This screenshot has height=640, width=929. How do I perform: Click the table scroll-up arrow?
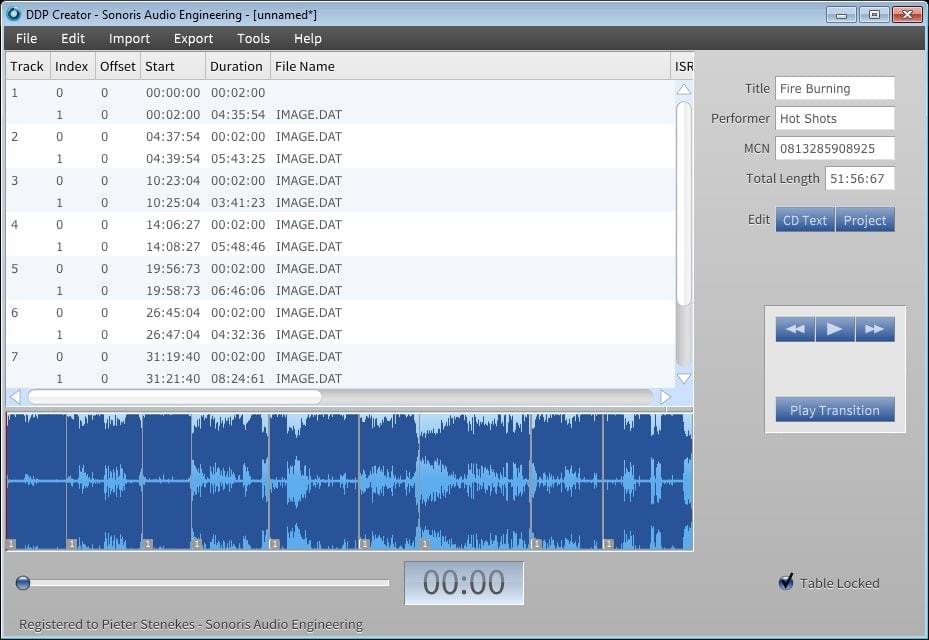point(684,90)
